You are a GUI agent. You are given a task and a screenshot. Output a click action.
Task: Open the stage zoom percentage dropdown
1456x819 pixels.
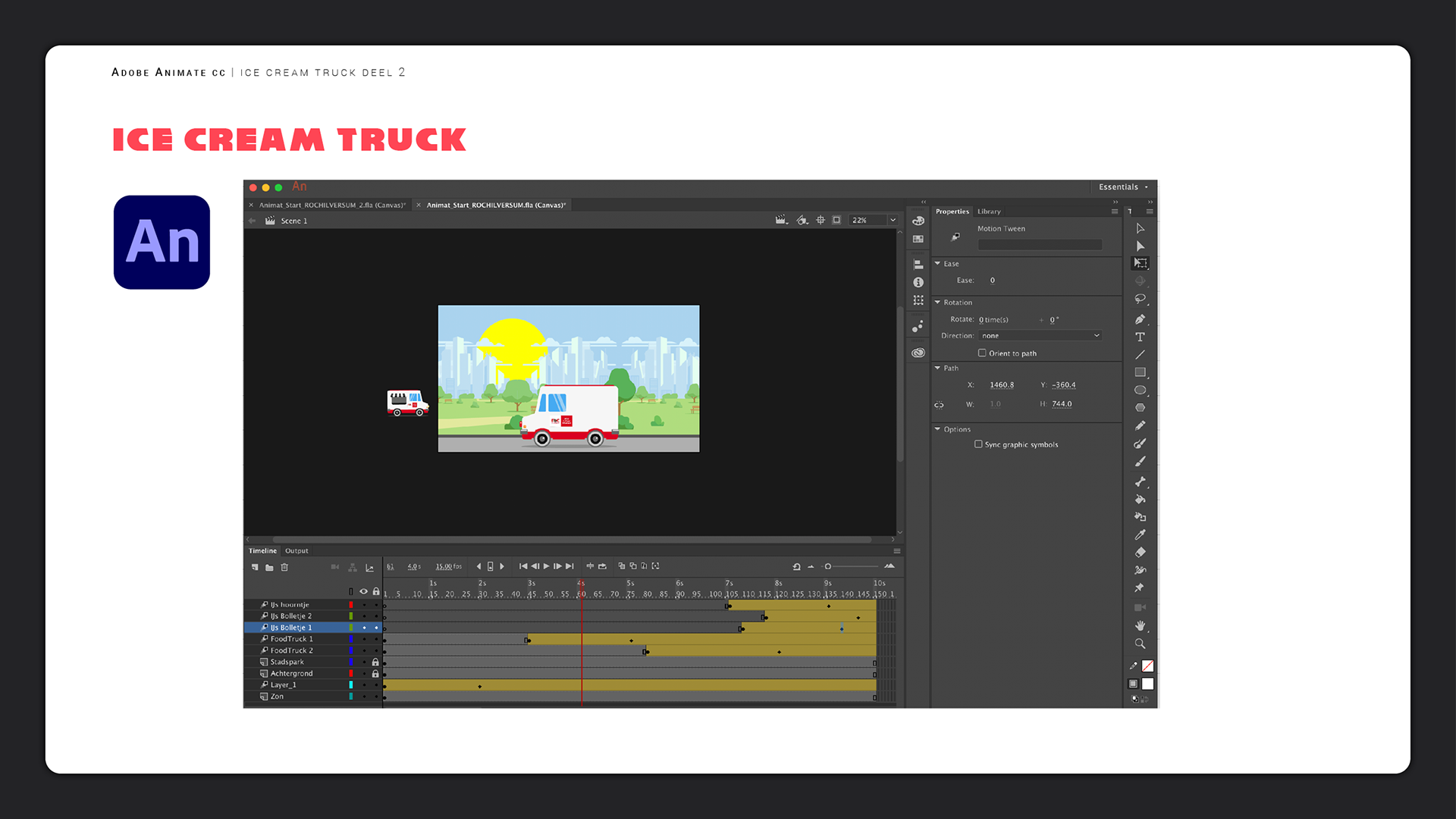coord(893,220)
